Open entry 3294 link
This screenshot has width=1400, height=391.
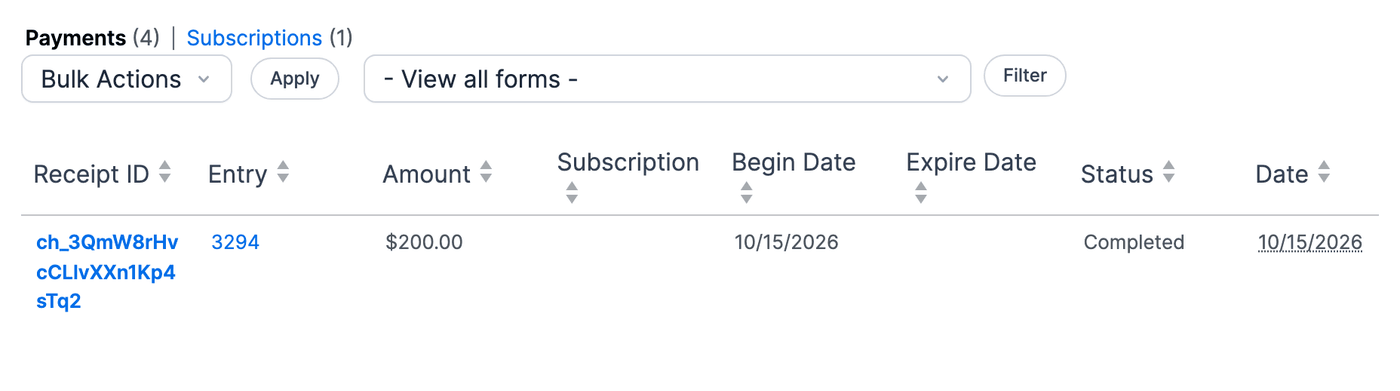(236, 242)
